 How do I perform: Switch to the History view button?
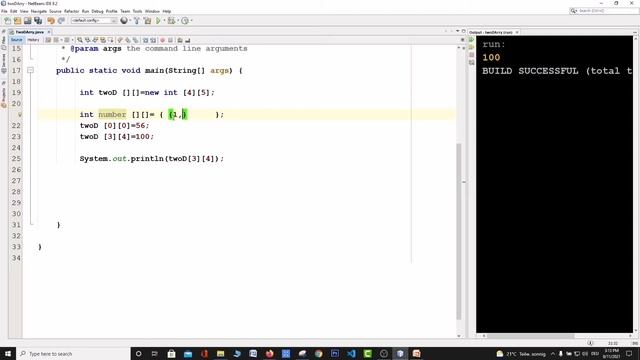(33, 40)
